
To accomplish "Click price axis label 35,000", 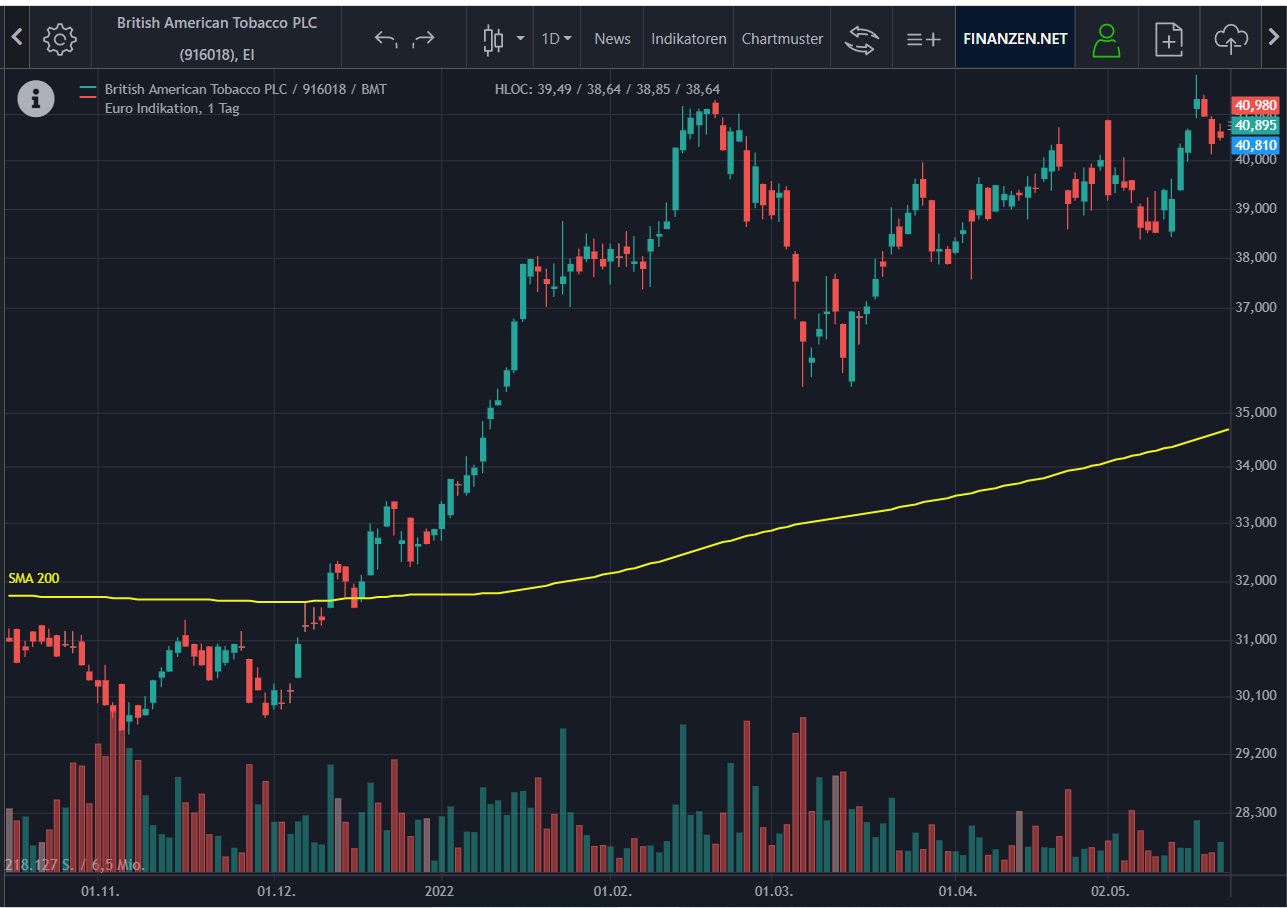I will click(1255, 412).
